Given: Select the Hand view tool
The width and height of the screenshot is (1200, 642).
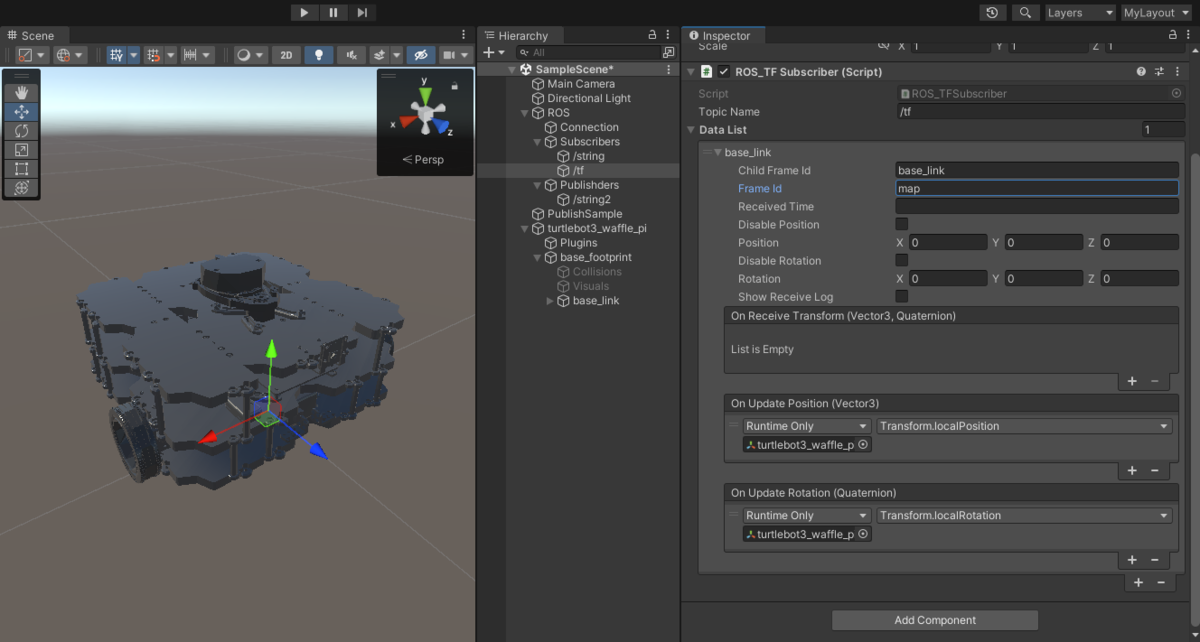Looking at the screenshot, I should (21, 93).
